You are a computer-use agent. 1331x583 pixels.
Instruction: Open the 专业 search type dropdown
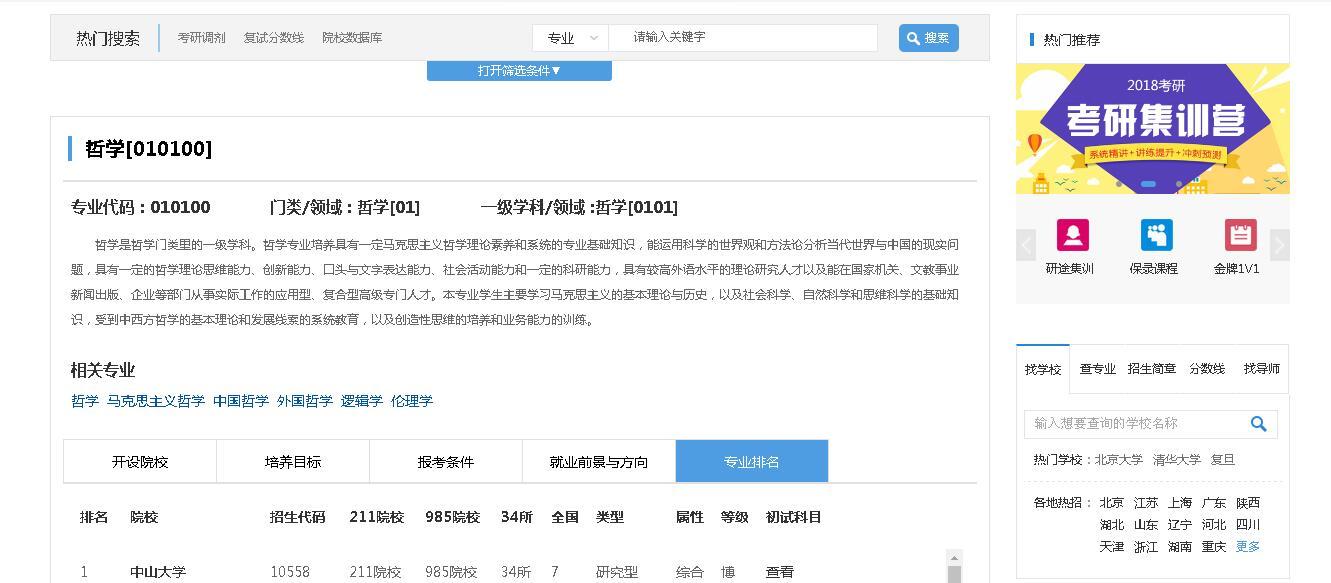pos(570,37)
